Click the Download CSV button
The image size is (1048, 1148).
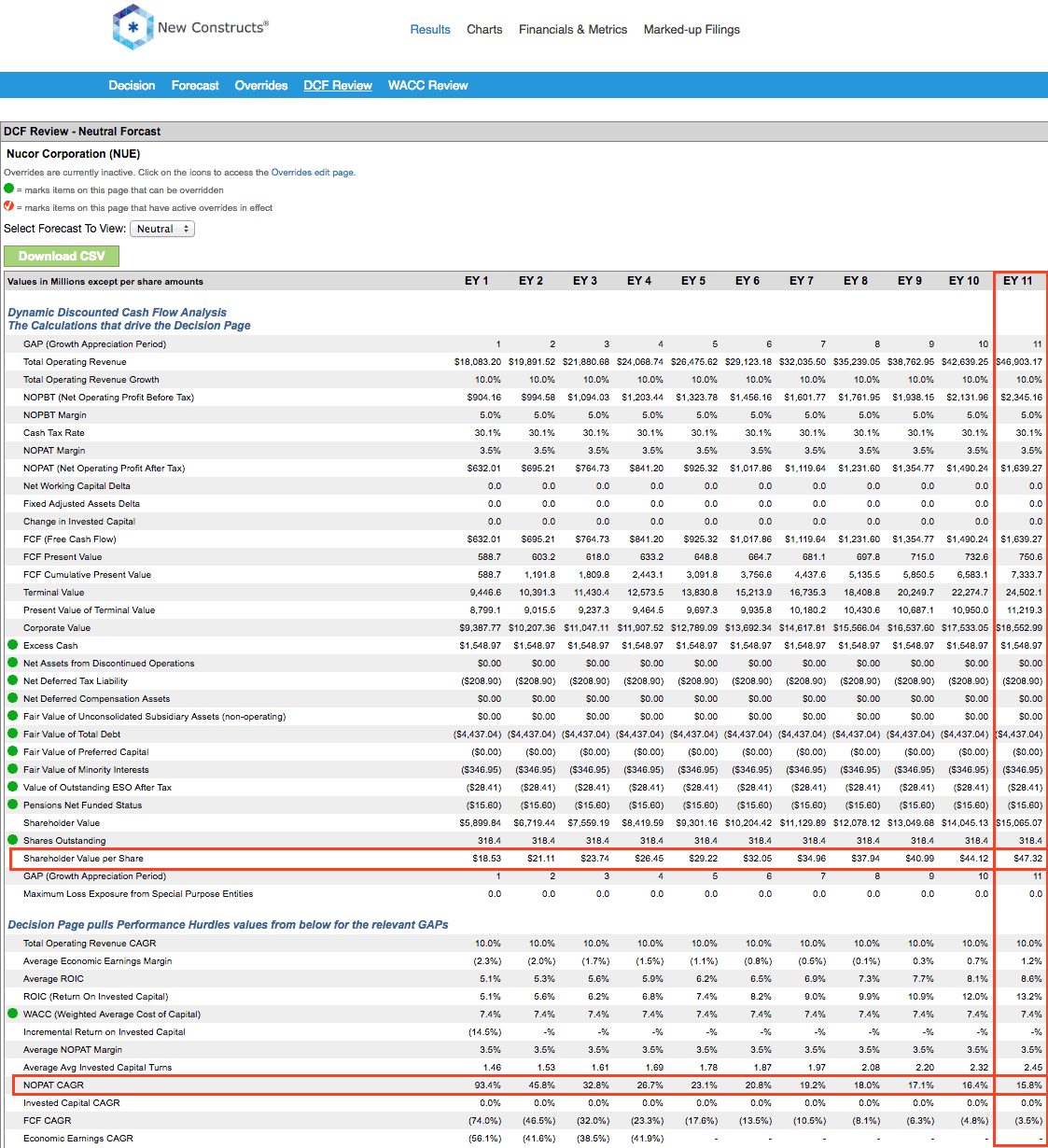coord(62,256)
